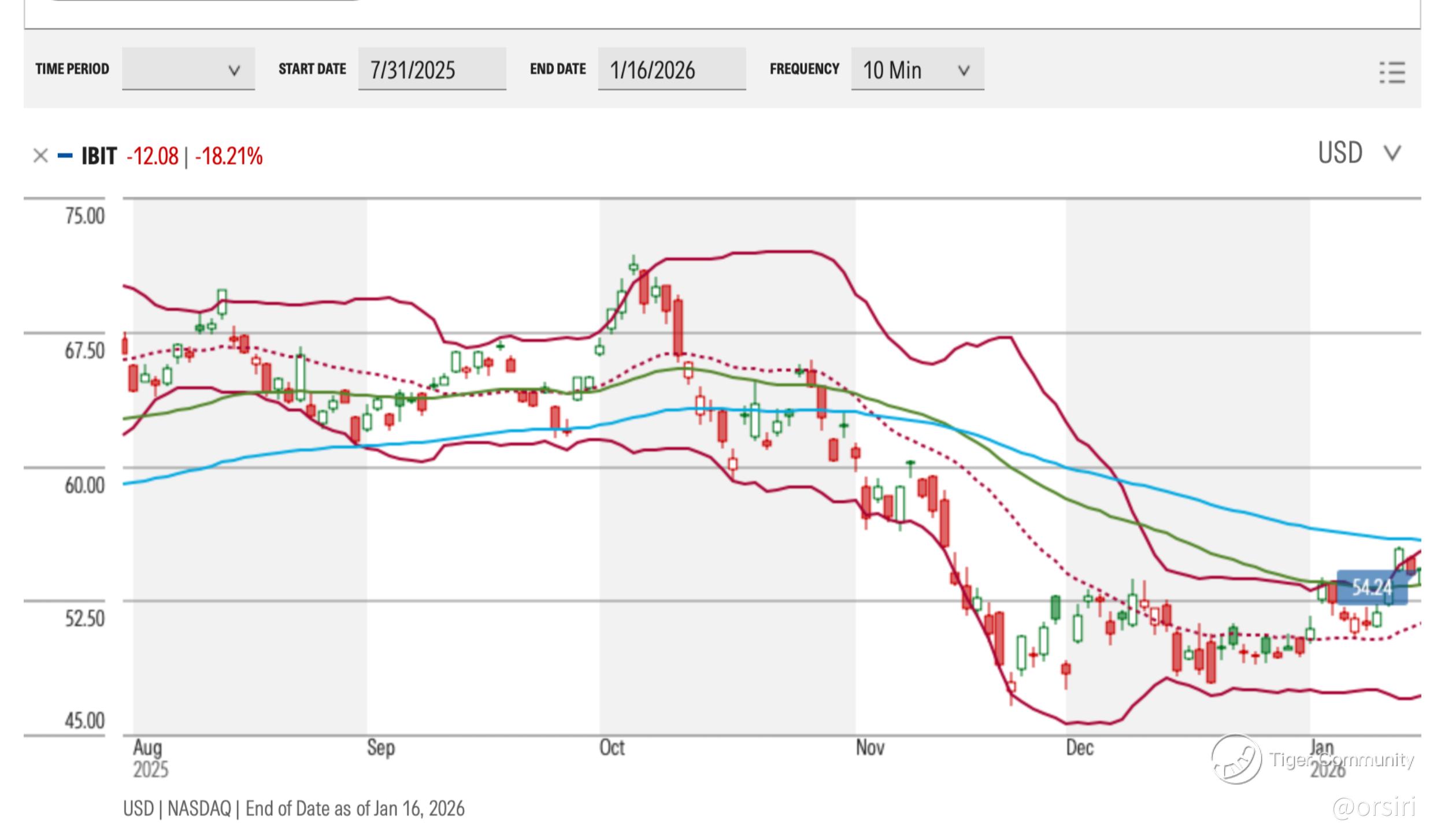Select the Nov label on time axis

point(869,748)
